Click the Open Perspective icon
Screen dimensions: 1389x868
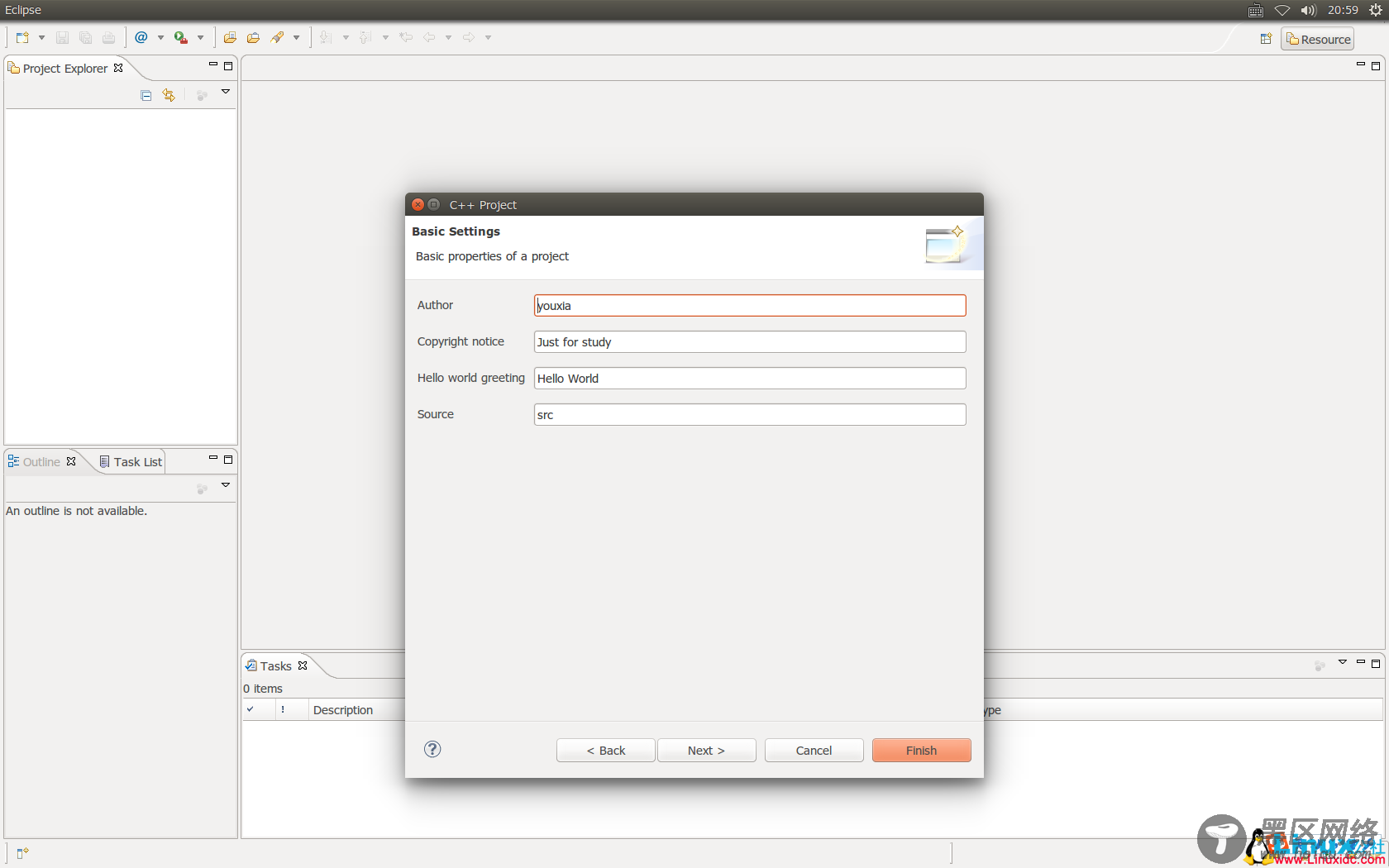coord(1266,39)
